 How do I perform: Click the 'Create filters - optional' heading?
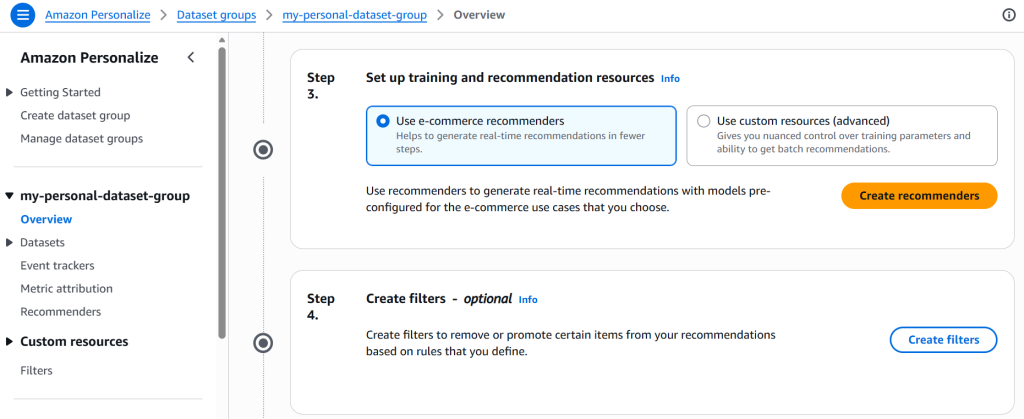pyautogui.click(x=439, y=299)
